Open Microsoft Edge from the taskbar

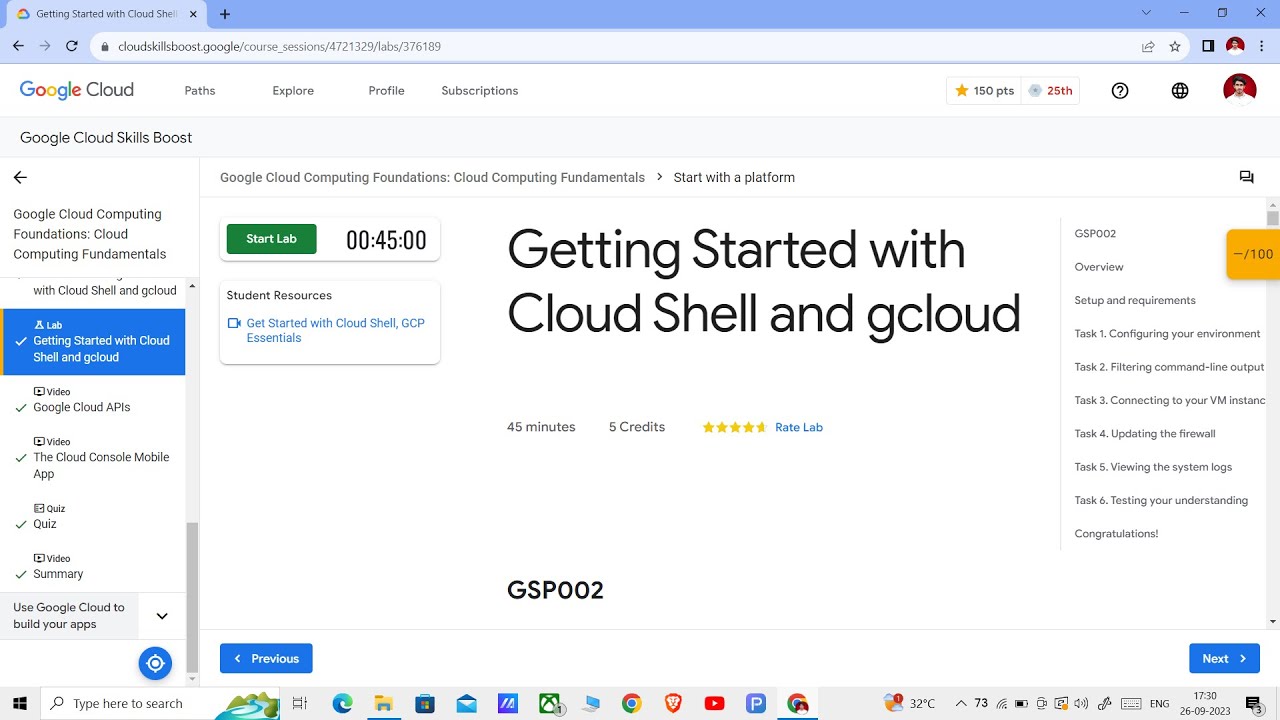343,703
